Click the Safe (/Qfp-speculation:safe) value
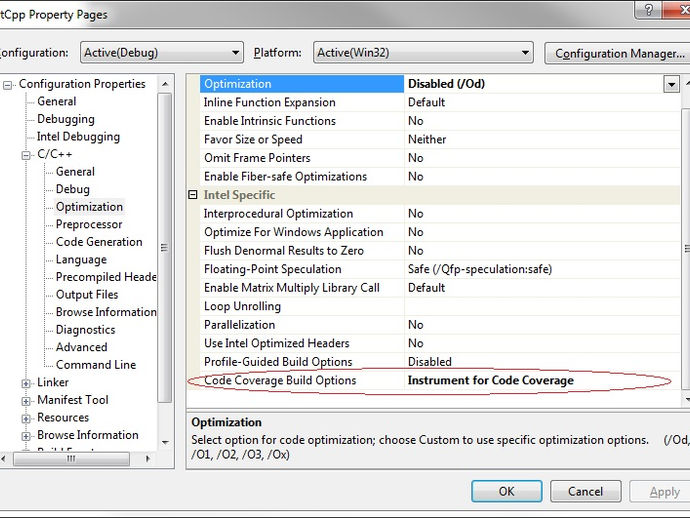The width and height of the screenshot is (690, 518). point(480,269)
